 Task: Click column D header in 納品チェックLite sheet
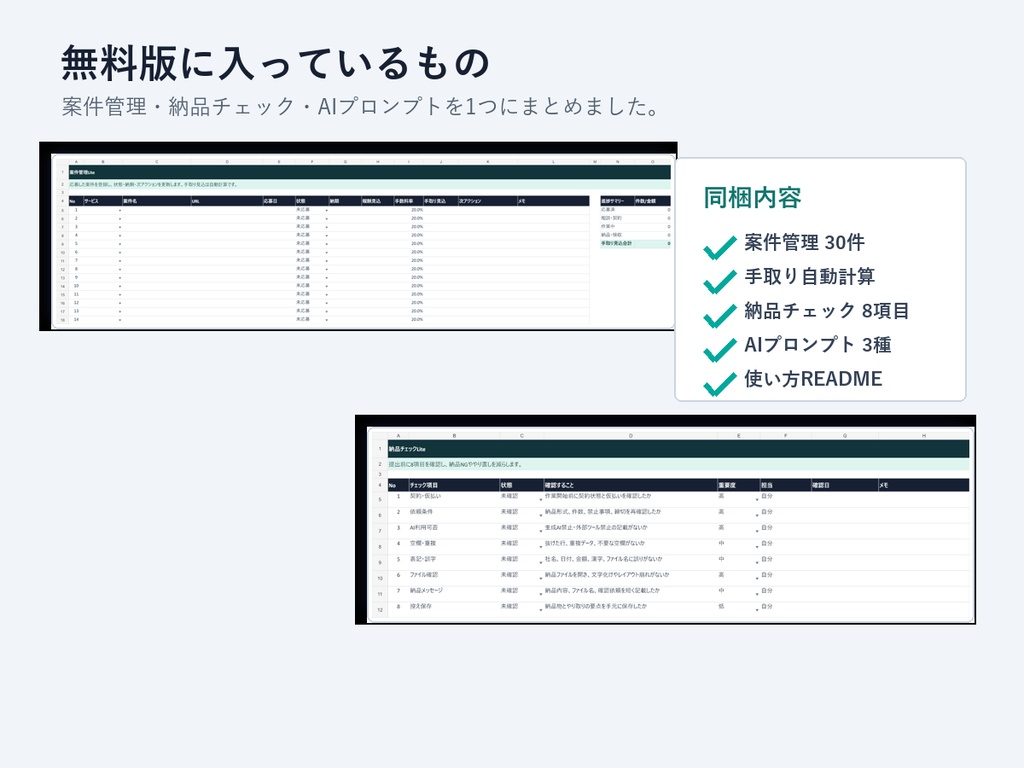pyautogui.click(x=630, y=436)
